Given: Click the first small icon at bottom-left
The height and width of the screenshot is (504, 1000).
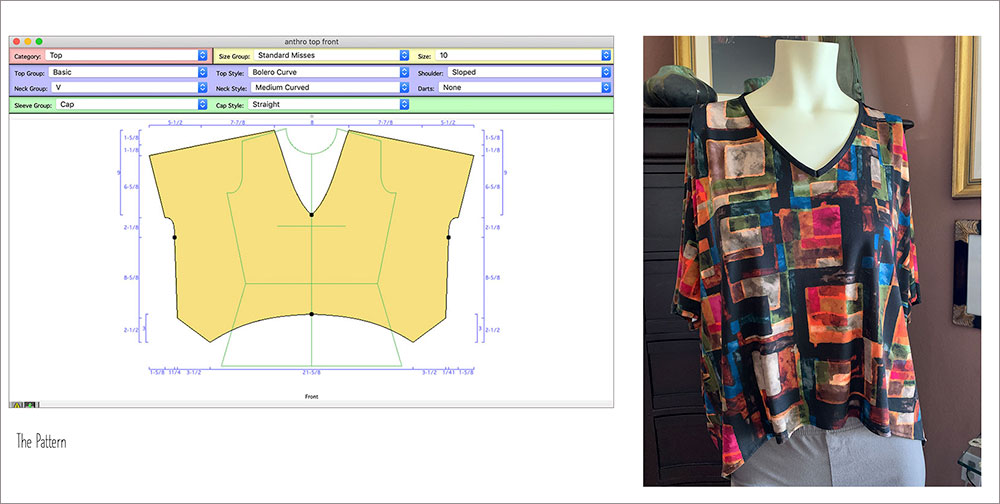Looking at the screenshot, I should pos(16,404).
